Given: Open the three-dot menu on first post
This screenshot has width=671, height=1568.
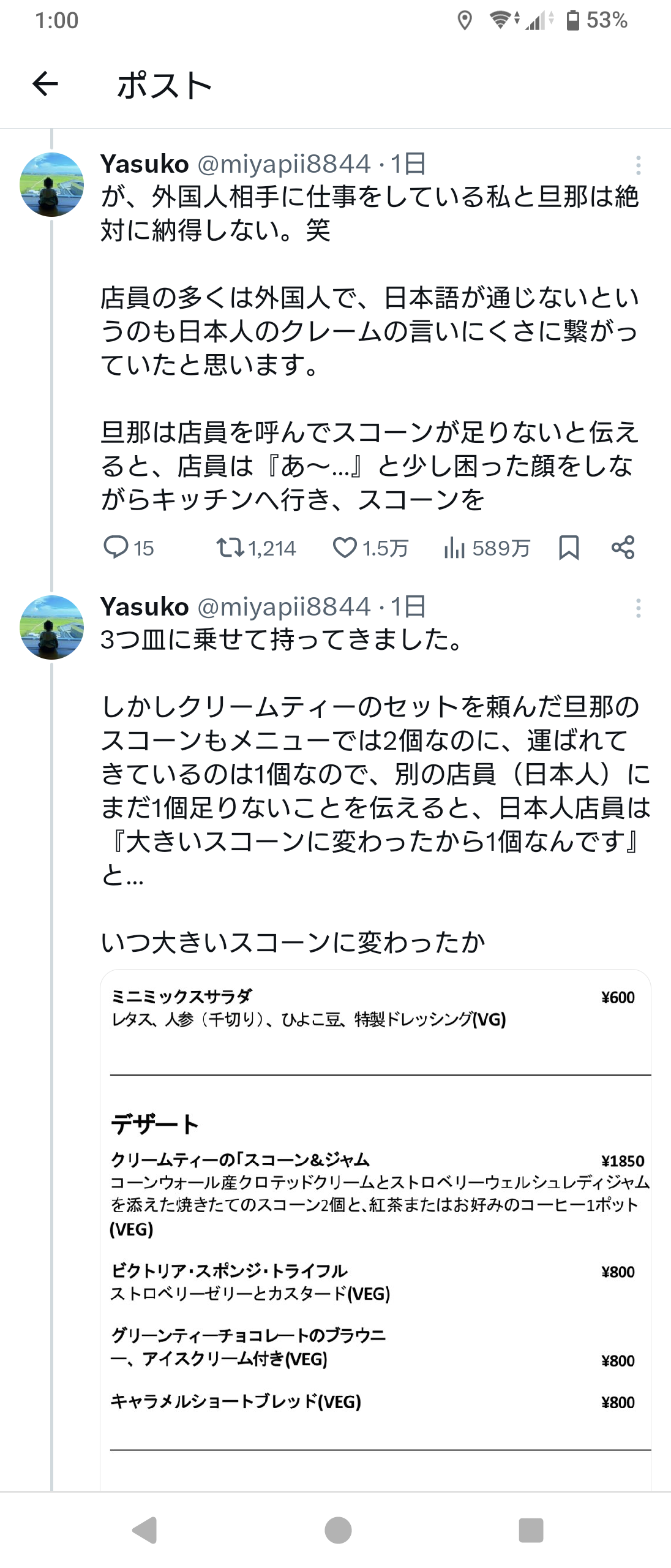Looking at the screenshot, I should coord(638,165).
